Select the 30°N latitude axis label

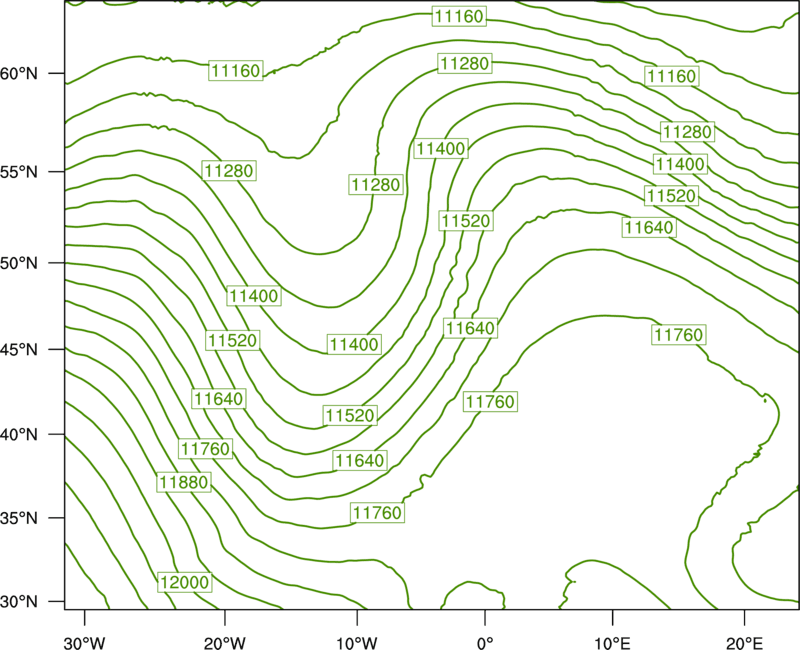point(19,602)
